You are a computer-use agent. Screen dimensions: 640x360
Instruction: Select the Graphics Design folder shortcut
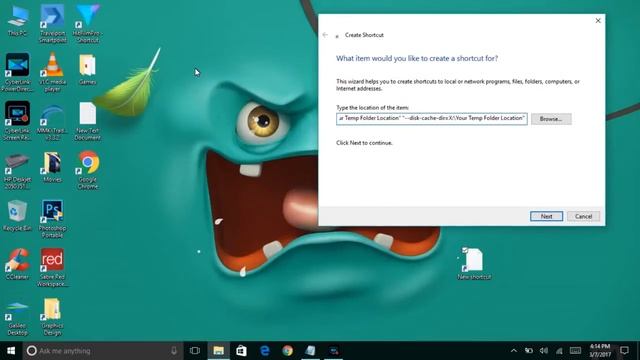click(x=53, y=316)
